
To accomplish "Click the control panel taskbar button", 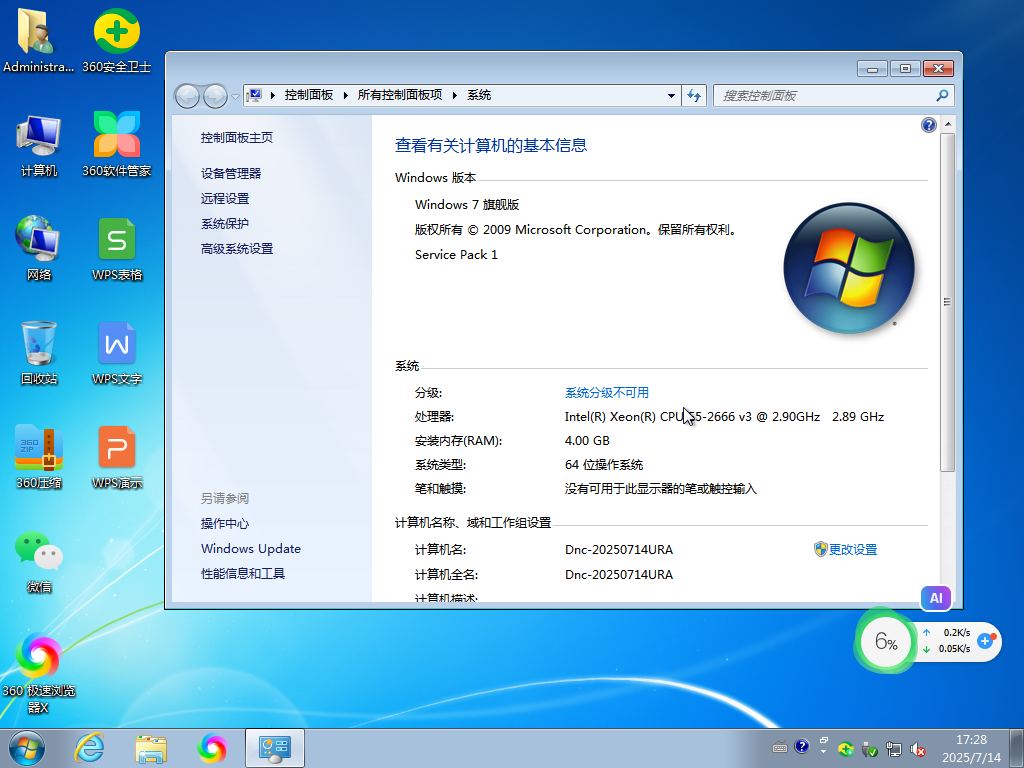I will [x=275, y=748].
